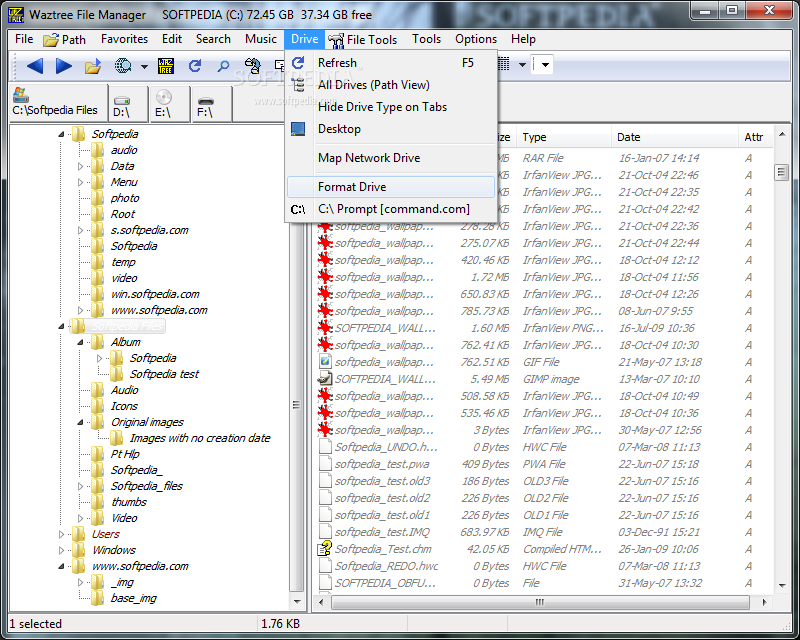Open the Search menu
Viewport: 800px width, 640px height.
pyautogui.click(x=213, y=39)
